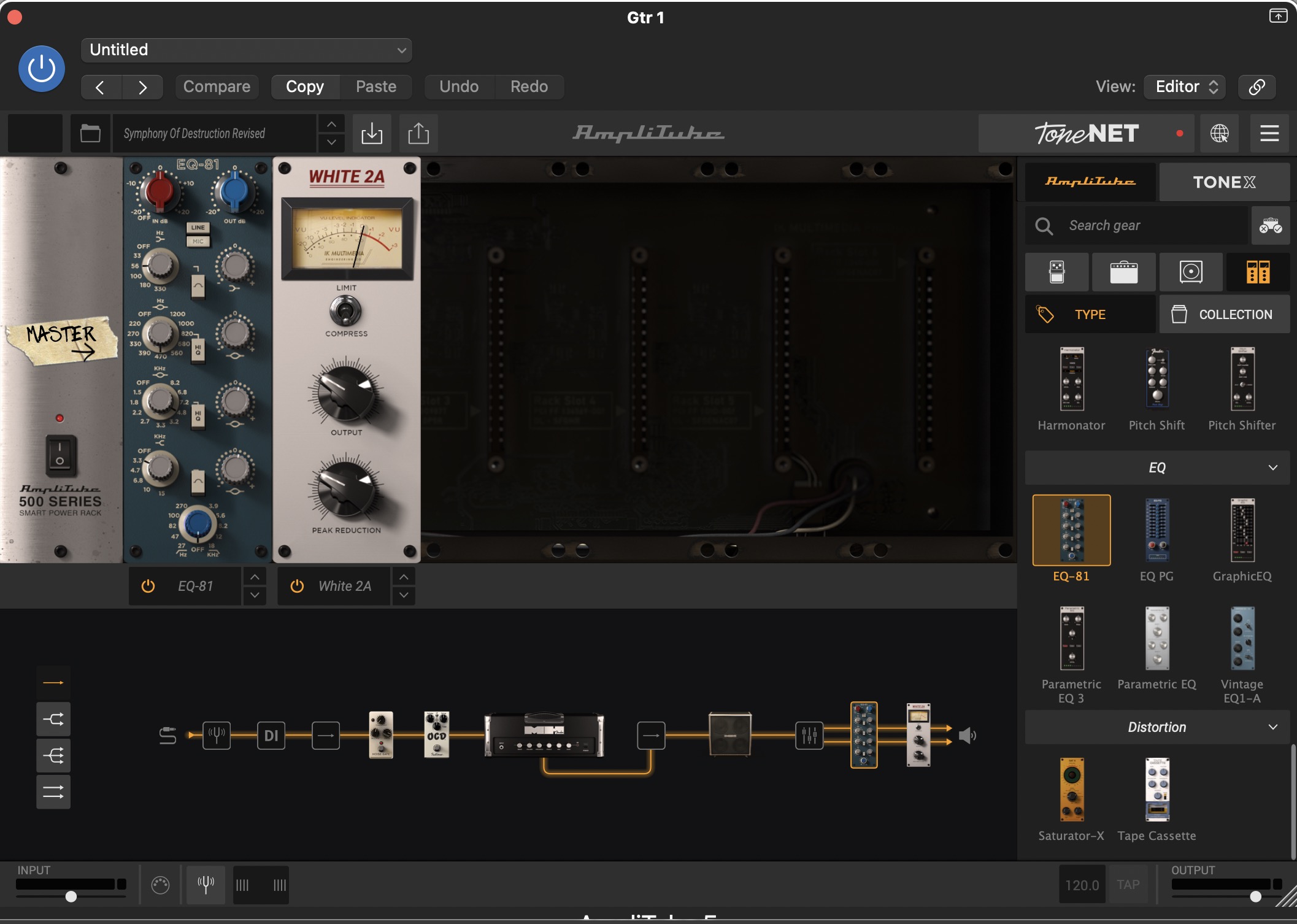Select the stomp pedal gear category icon
Image resolution: width=1297 pixels, height=924 pixels.
1056,272
